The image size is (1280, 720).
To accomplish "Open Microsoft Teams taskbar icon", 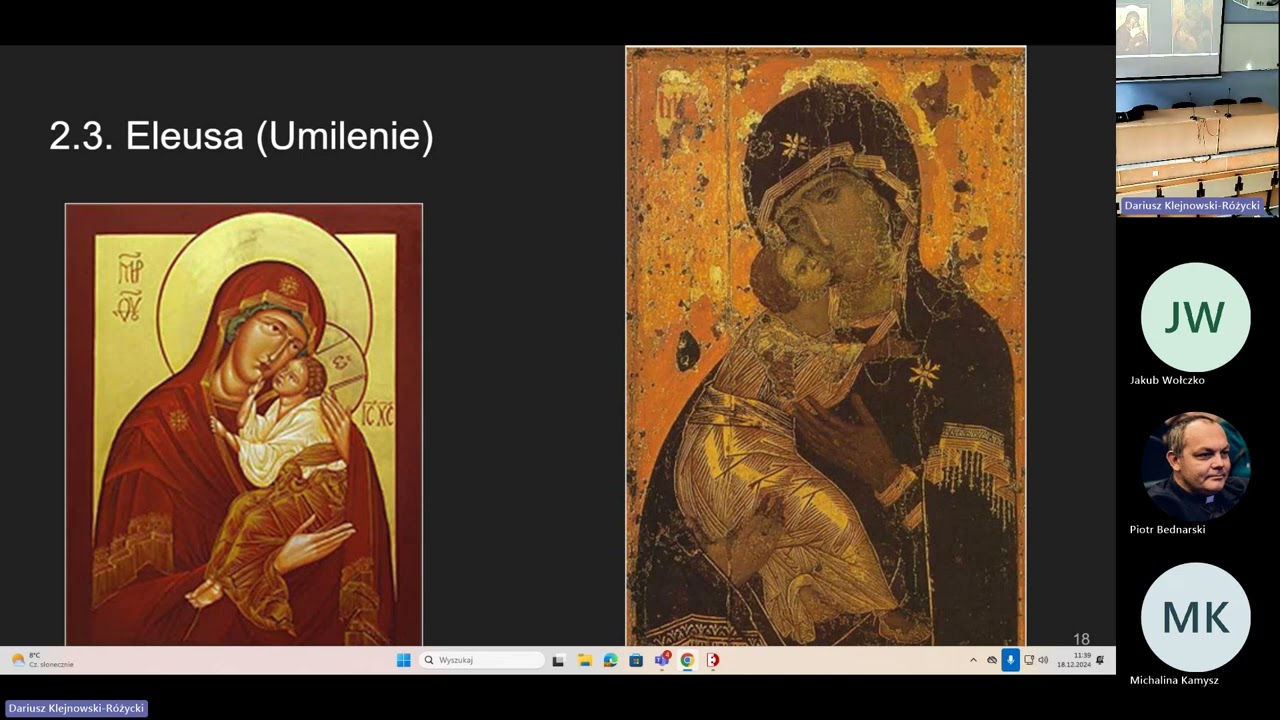I will click(x=661, y=660).
